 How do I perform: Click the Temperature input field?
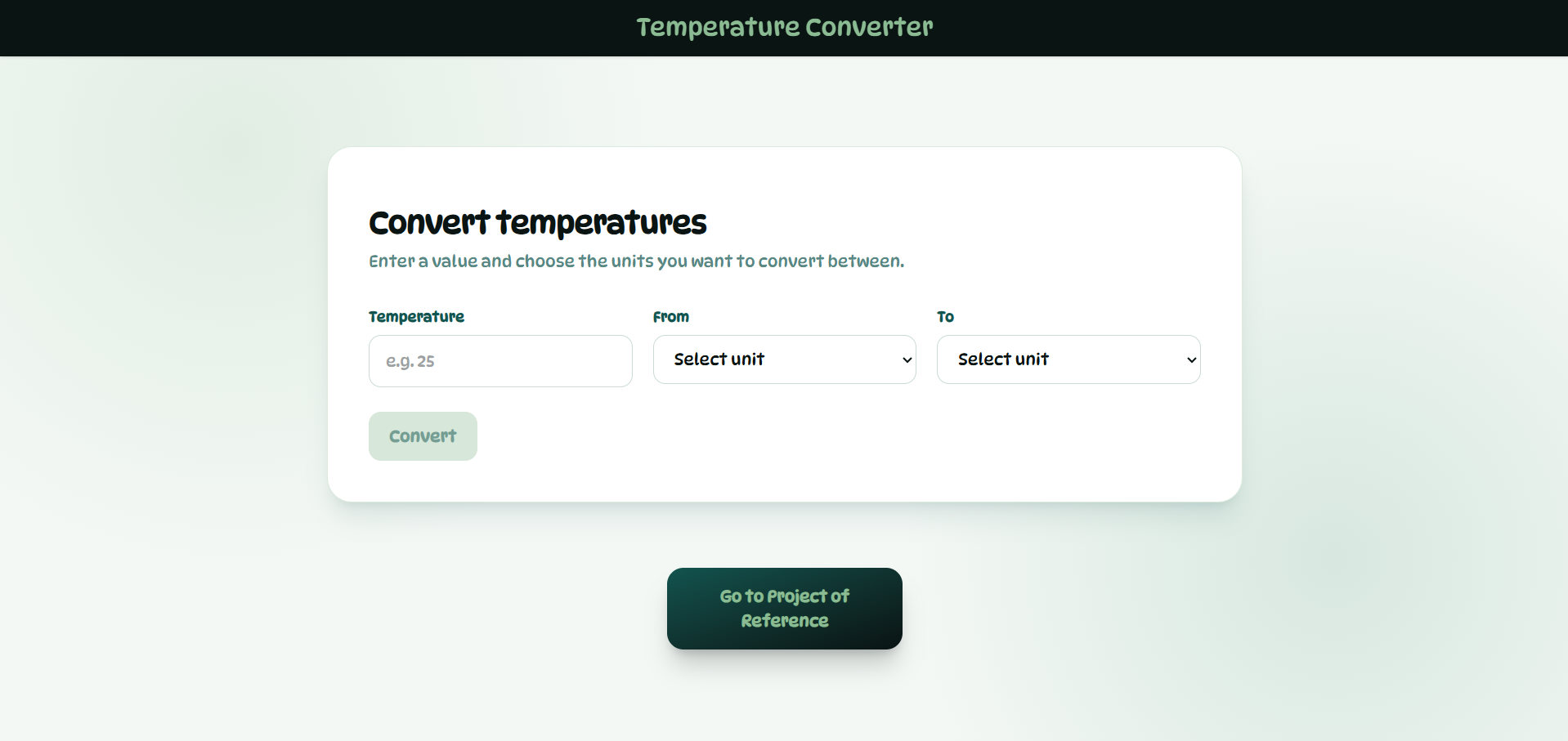click(500, 361)
